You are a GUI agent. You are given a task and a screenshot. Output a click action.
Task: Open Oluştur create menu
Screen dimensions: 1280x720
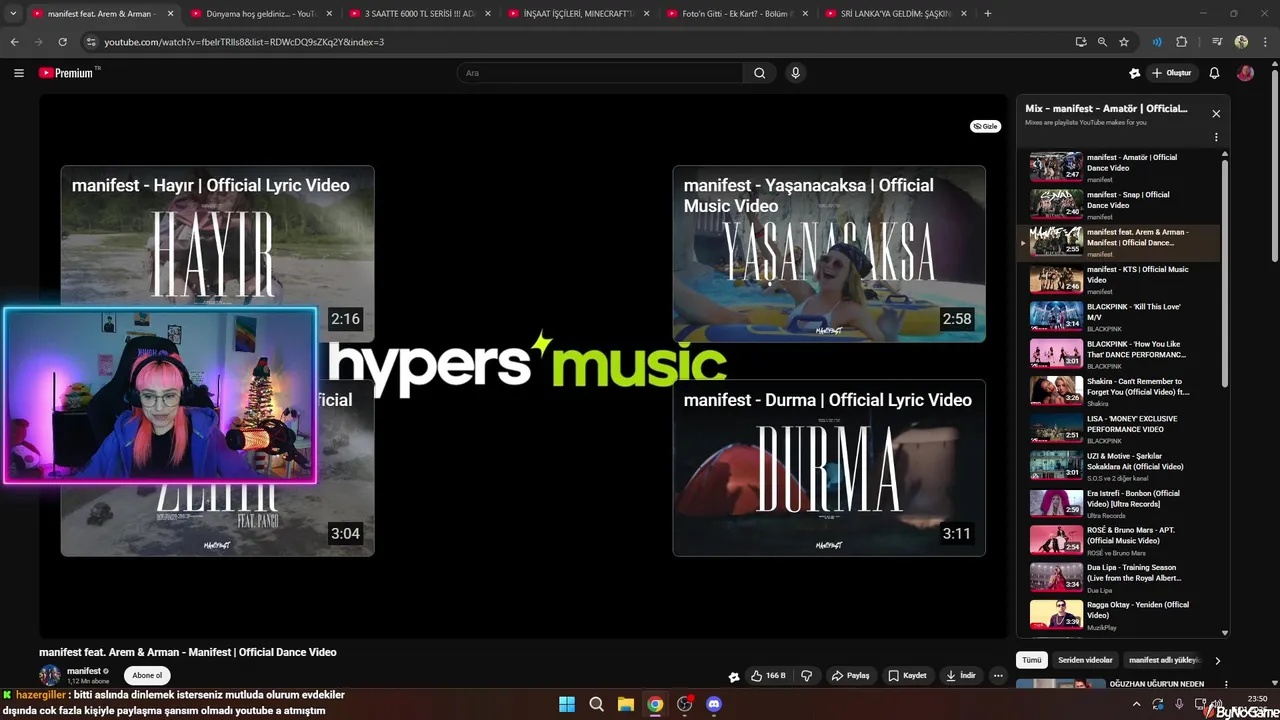(1171, 73)
